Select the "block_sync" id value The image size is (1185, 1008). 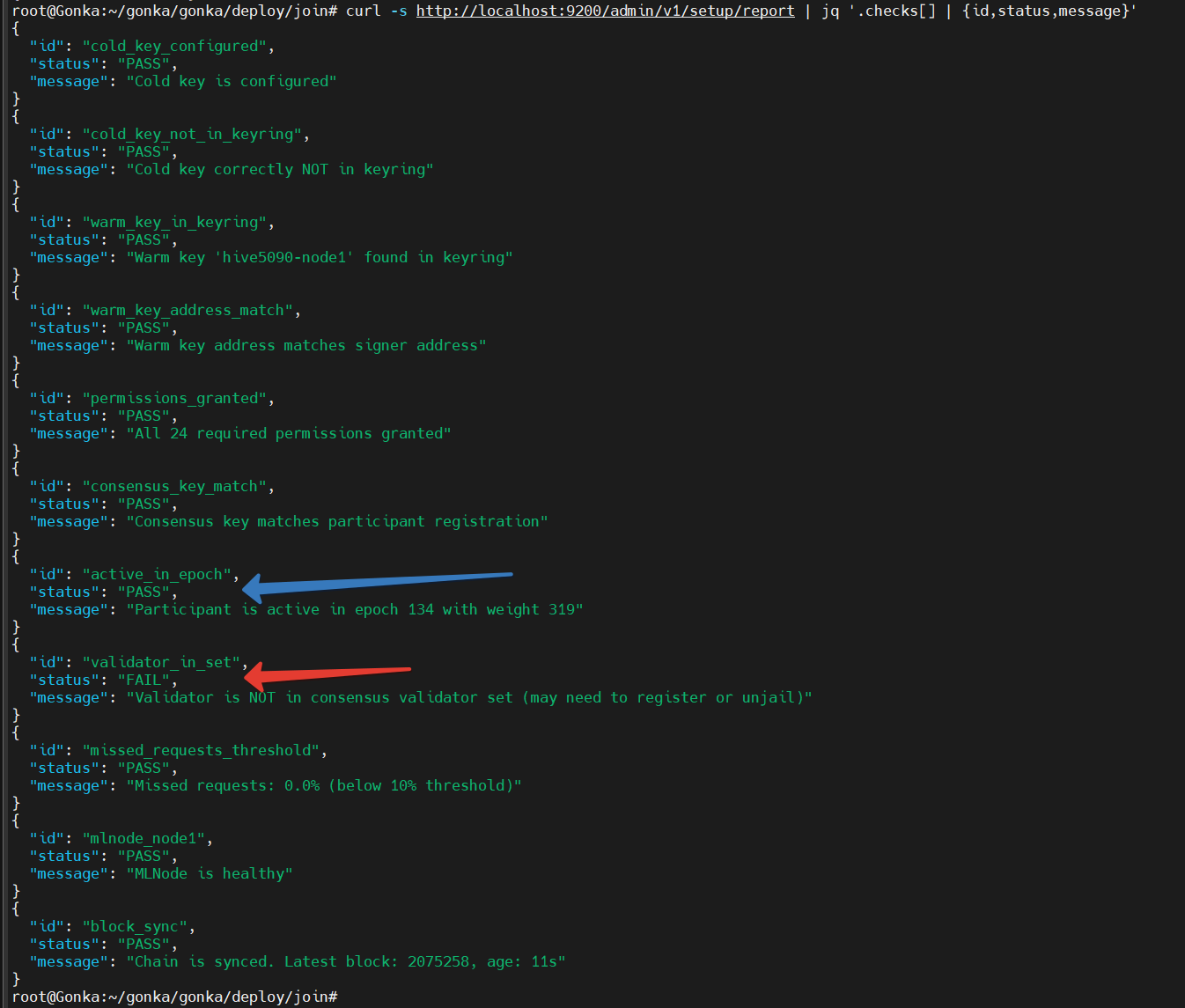pos(138,926)
